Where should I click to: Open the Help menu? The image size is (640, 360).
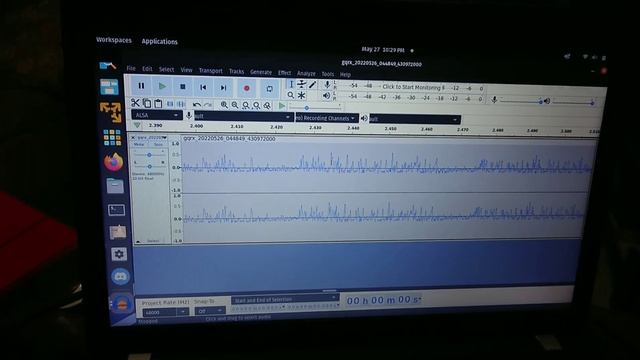[345, 75]
